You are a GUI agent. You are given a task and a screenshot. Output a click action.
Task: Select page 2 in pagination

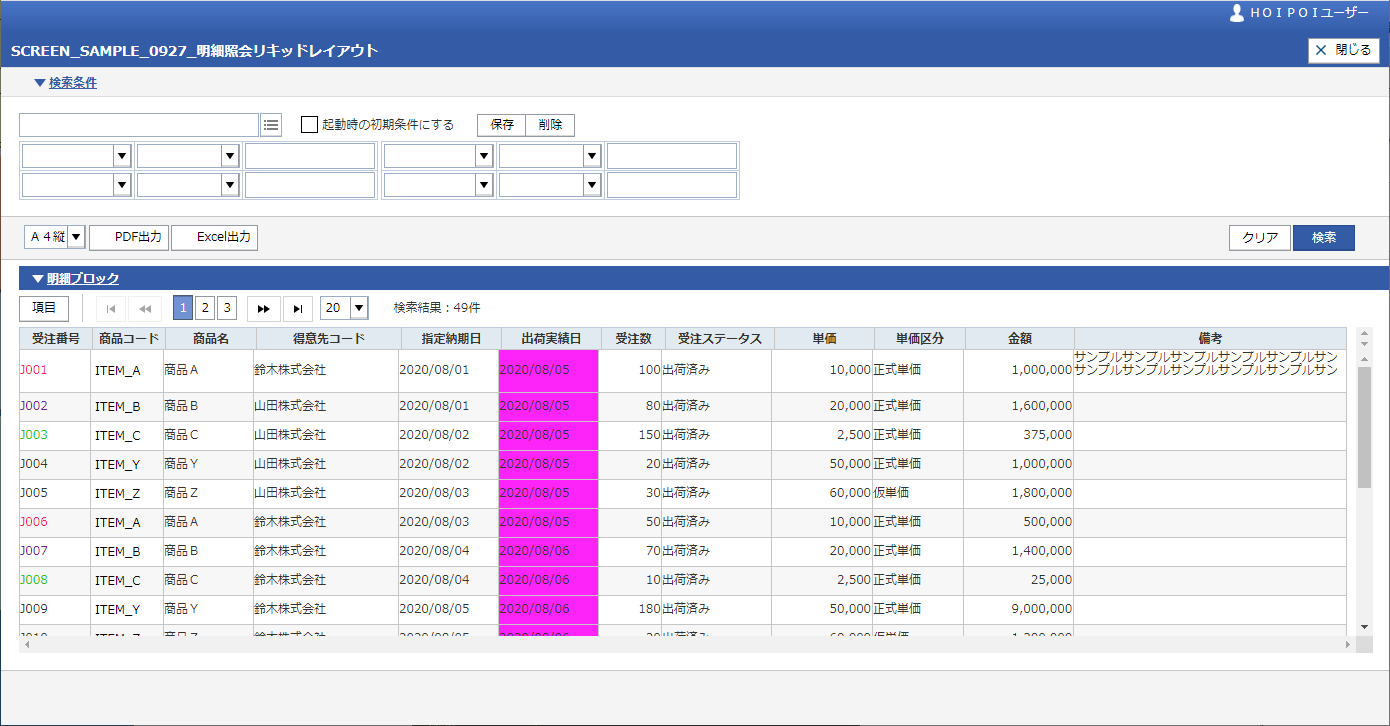pos(205,308)
